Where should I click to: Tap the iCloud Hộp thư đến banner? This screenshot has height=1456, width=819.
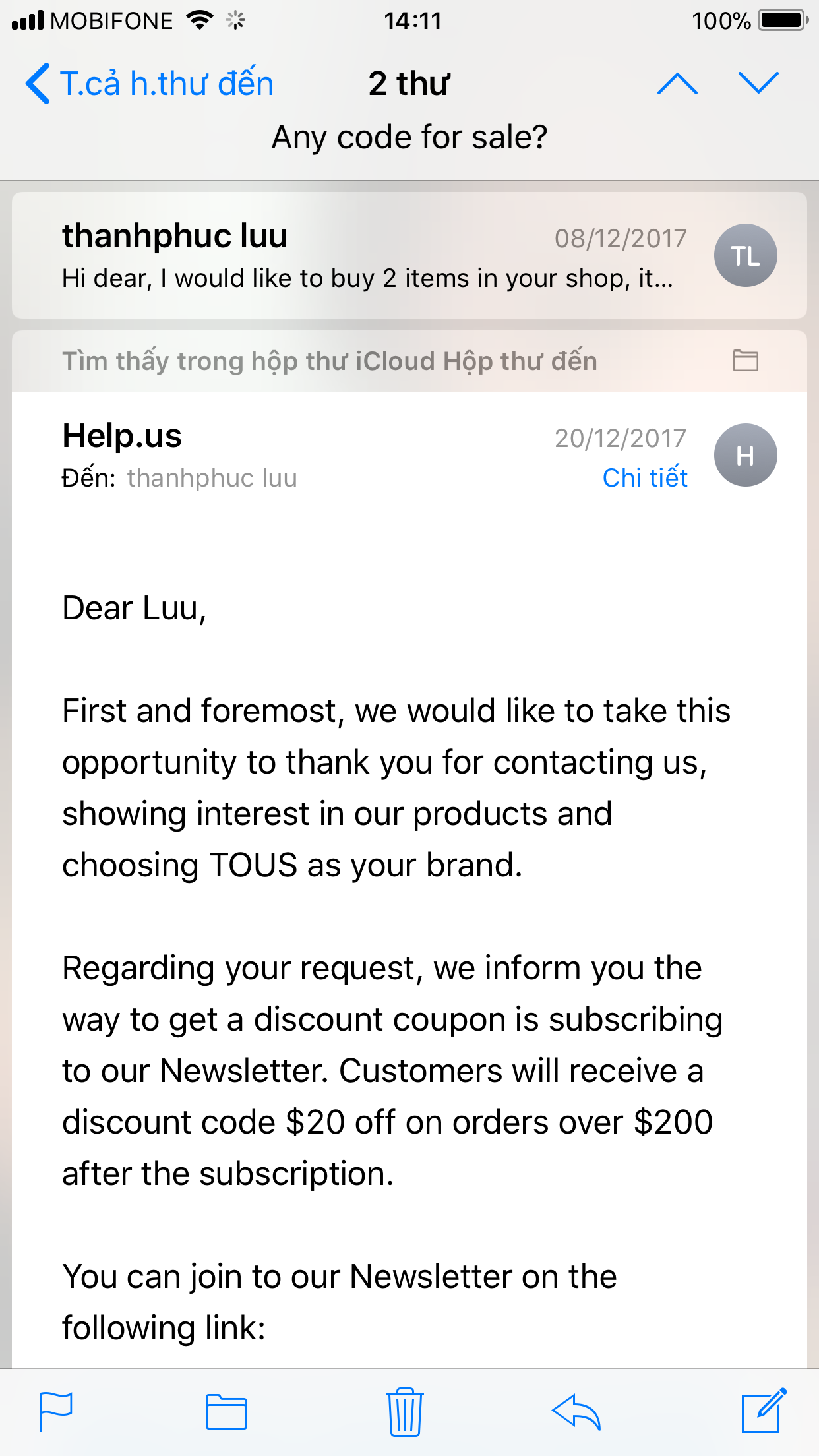330,361
